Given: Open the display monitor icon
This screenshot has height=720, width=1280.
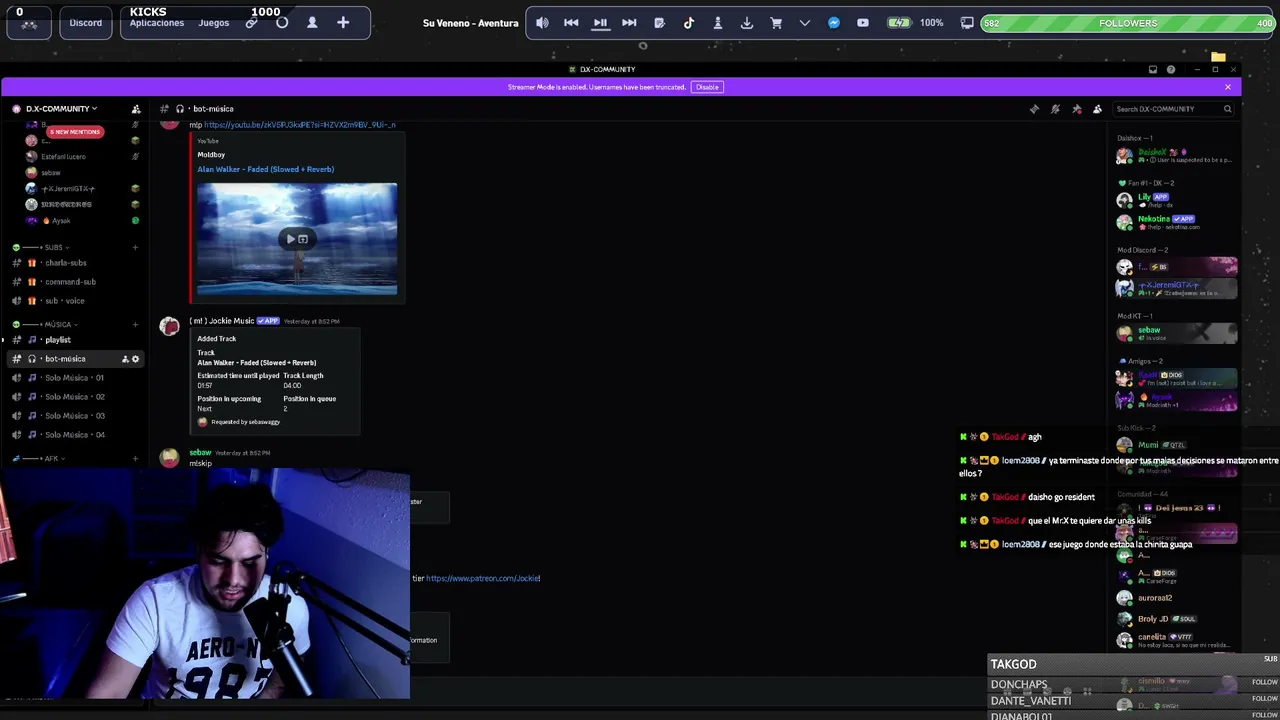Looking at the screenshot, I should [967, 23].
